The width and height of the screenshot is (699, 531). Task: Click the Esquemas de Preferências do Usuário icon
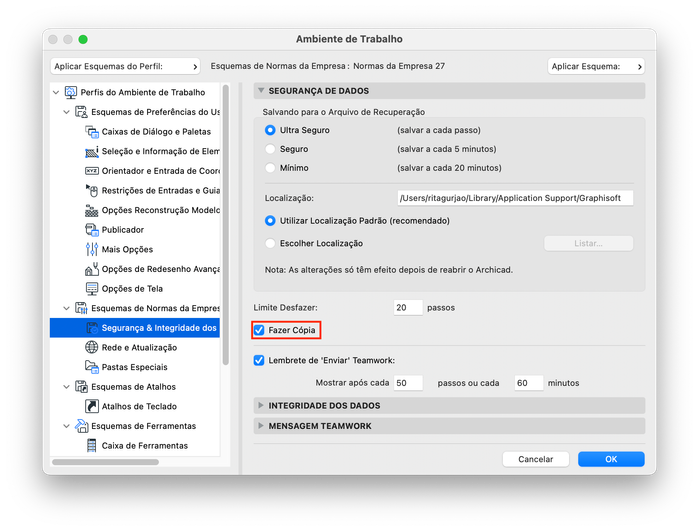point(81,112)
